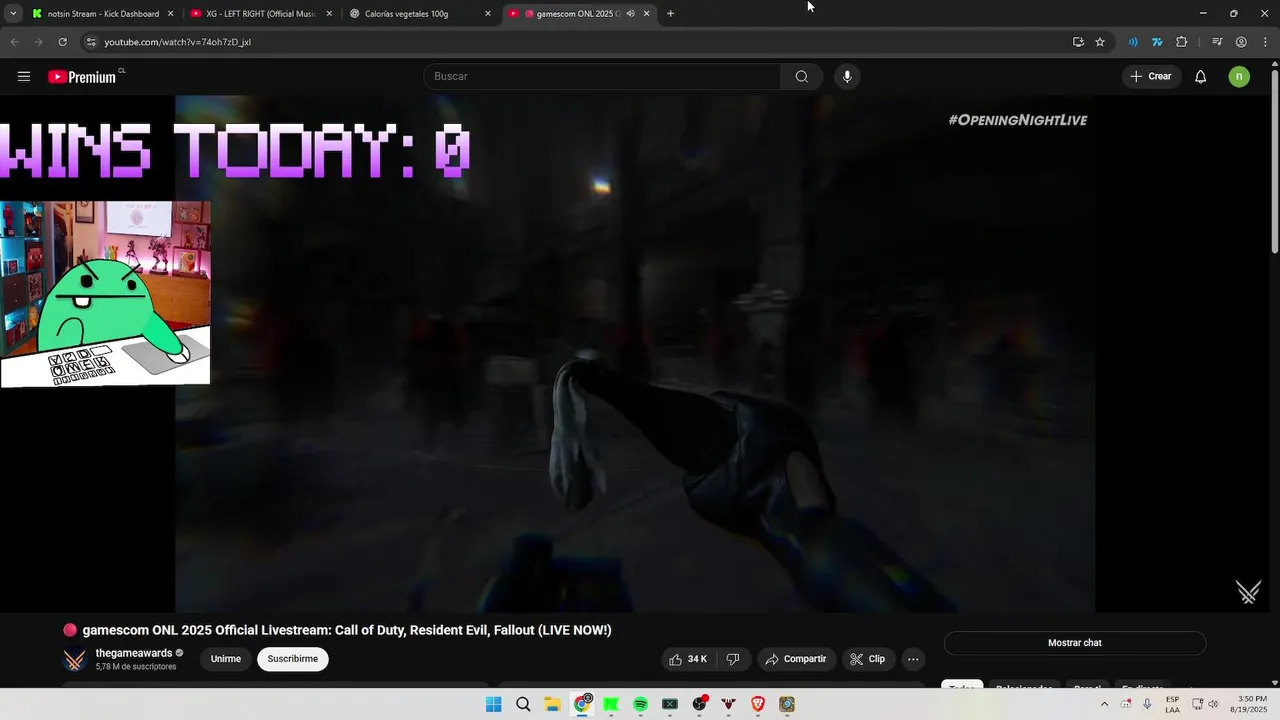The height and width of the screenshot is (720, 1280).
Task: Switch to Calorías vegetales 100g tab
Action: click(x=420, y=14)
